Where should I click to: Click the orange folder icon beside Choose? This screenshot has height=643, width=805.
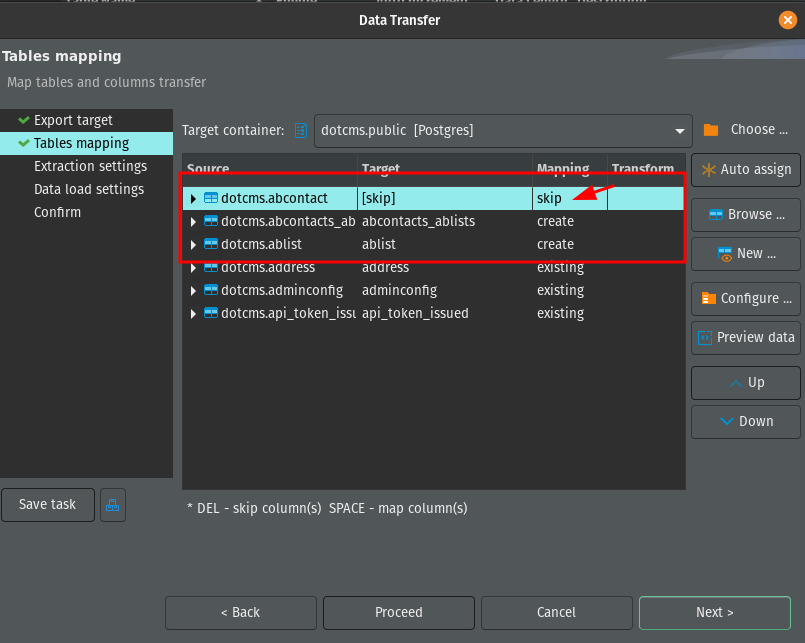click(711, 130)
